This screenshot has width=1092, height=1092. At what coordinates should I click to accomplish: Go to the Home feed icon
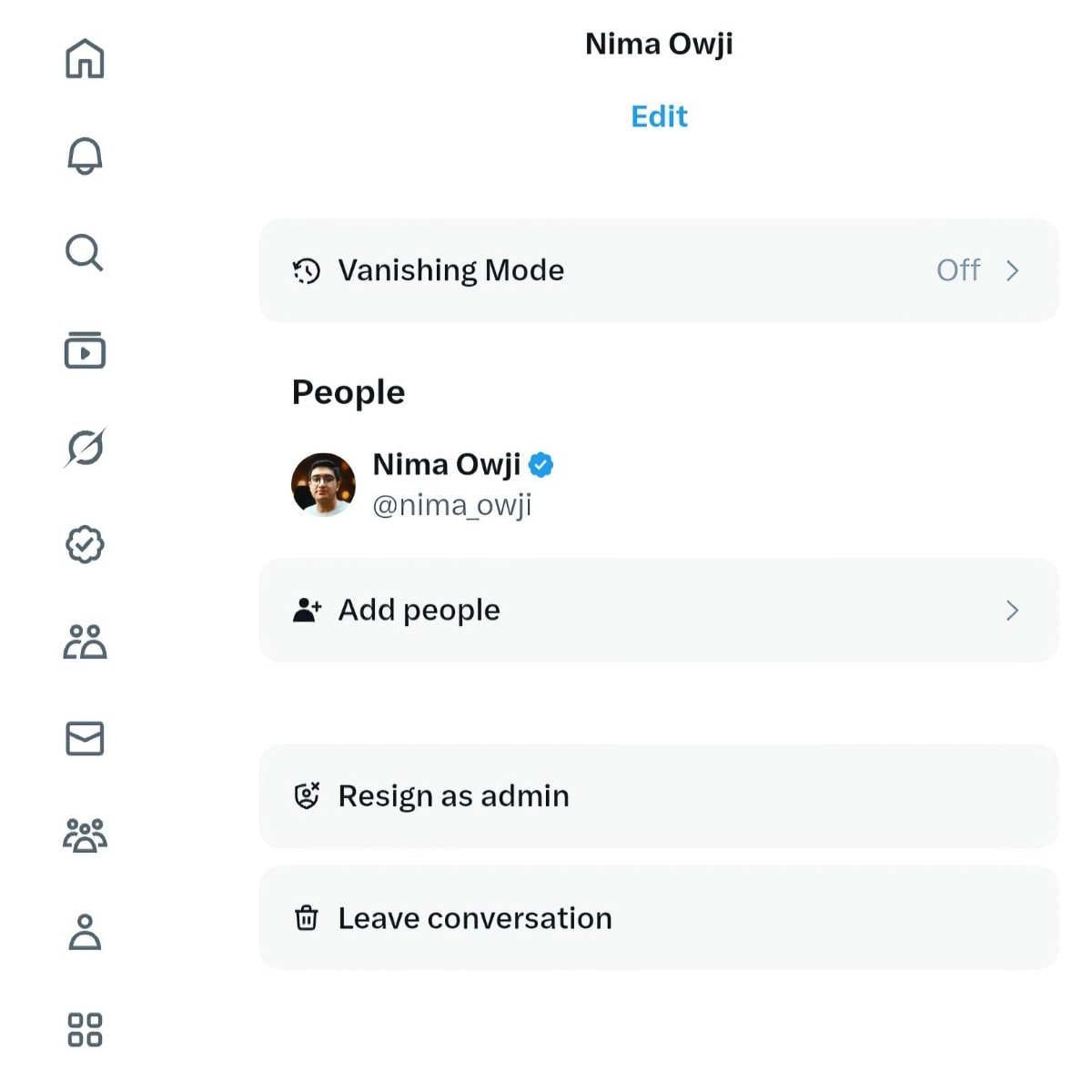[85, 59]
